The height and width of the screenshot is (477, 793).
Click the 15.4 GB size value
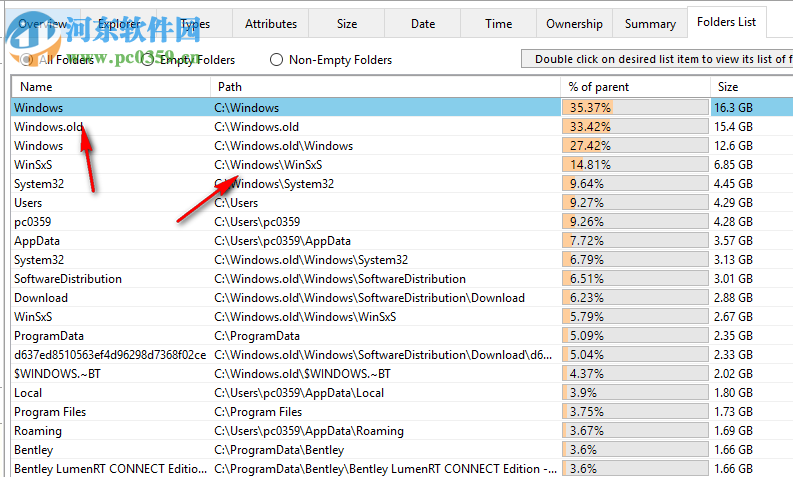pyautogui.click(x=733, y=126)
